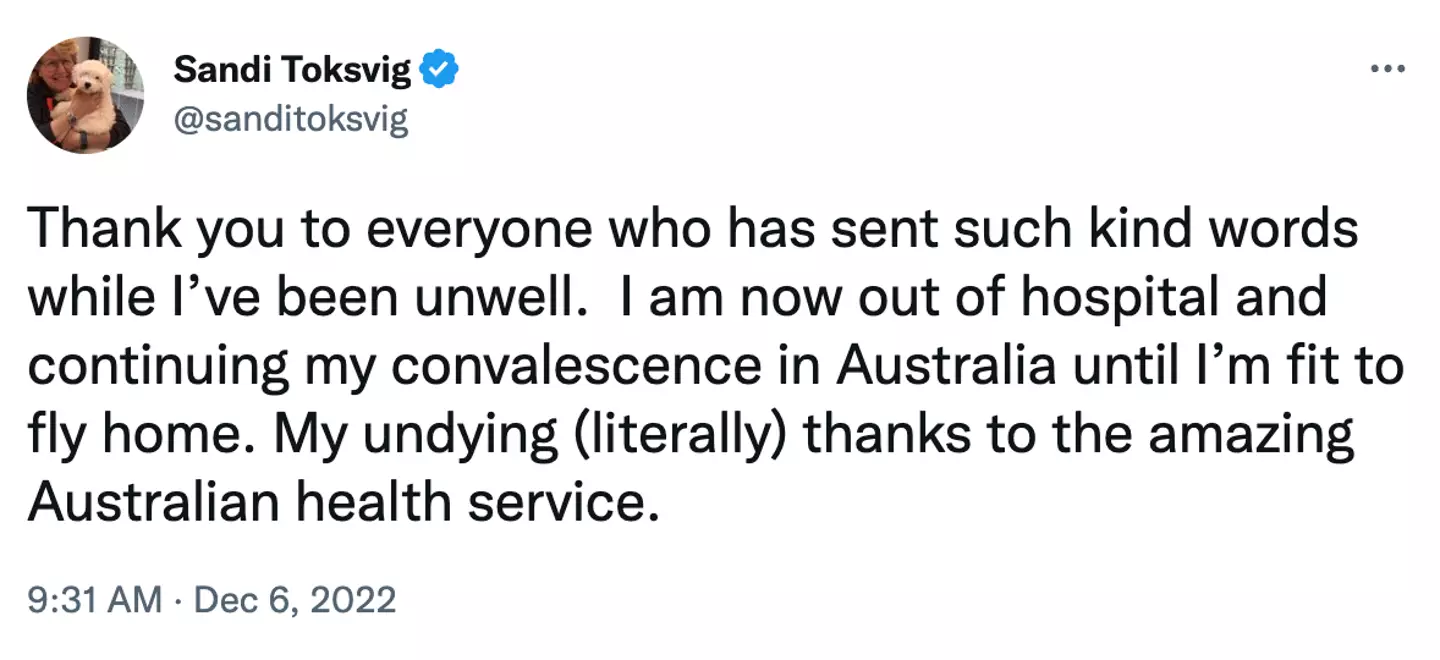Click the blue verified checkmark badge
Viewport: 1440px width, 660px height.
(x=440, y=69)
